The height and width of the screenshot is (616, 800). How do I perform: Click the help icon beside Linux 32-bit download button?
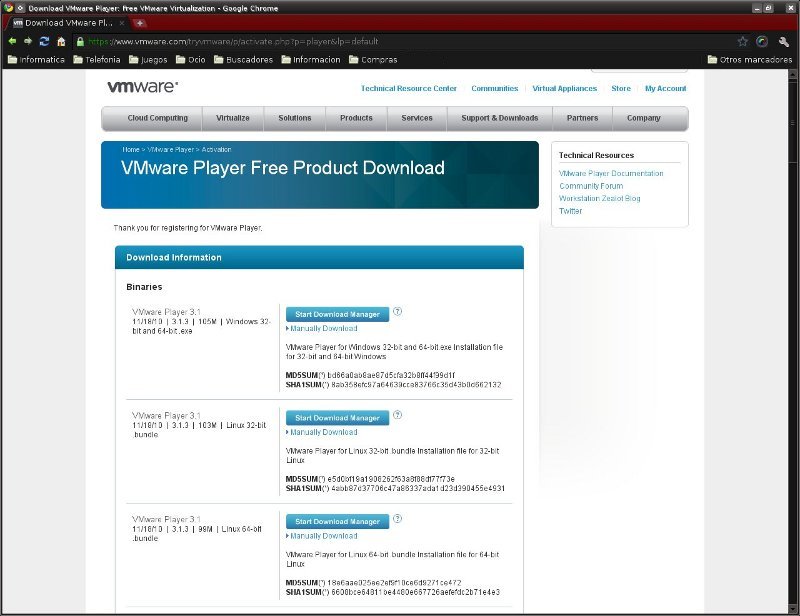pyautogui.click(x=397, y=415)
